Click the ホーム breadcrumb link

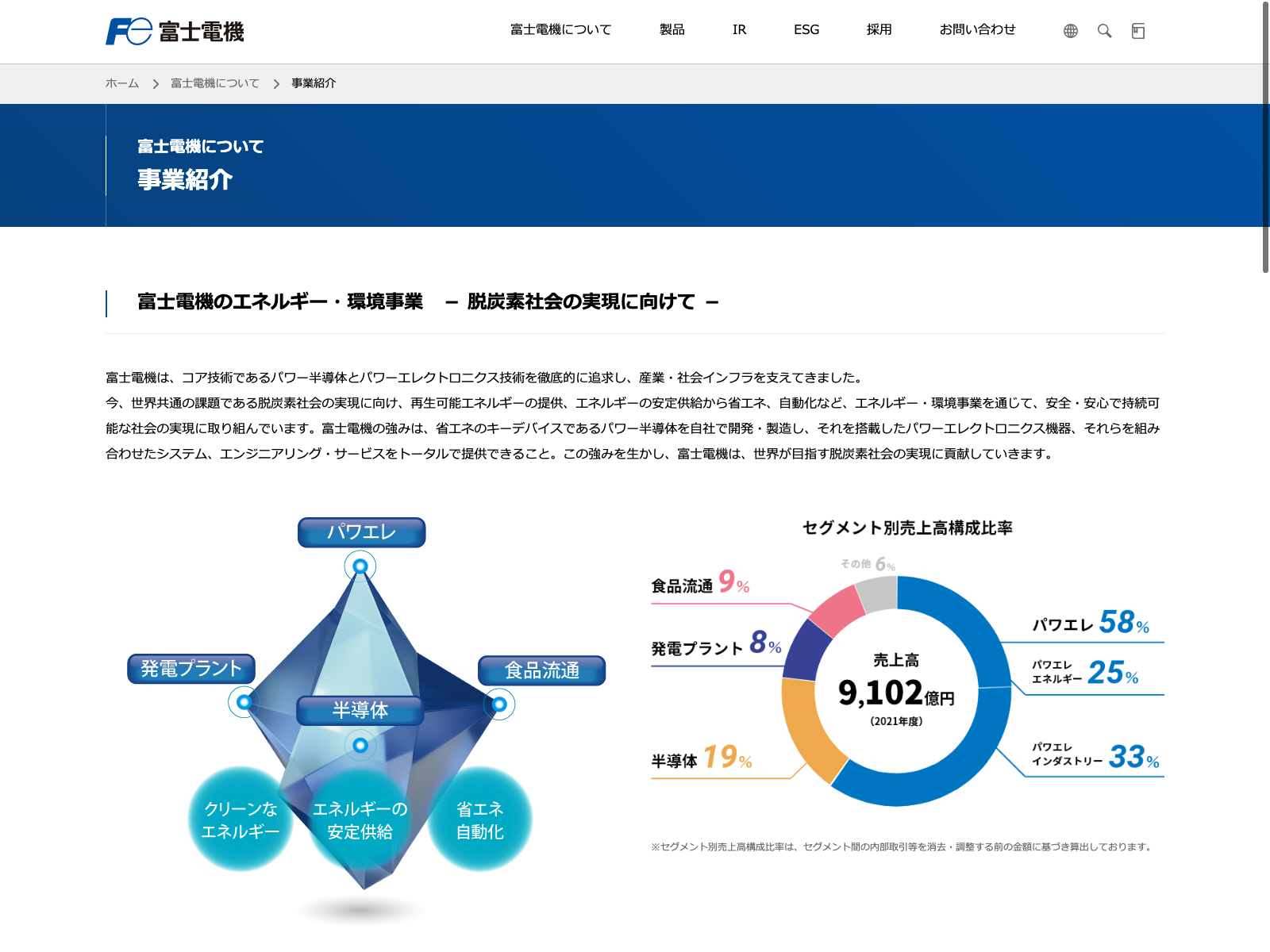coord(122,83)
